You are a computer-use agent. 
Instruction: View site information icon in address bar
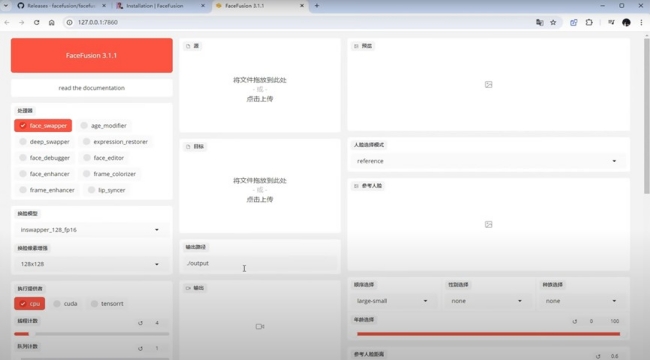pyautogui.click(x=70, y=22)
